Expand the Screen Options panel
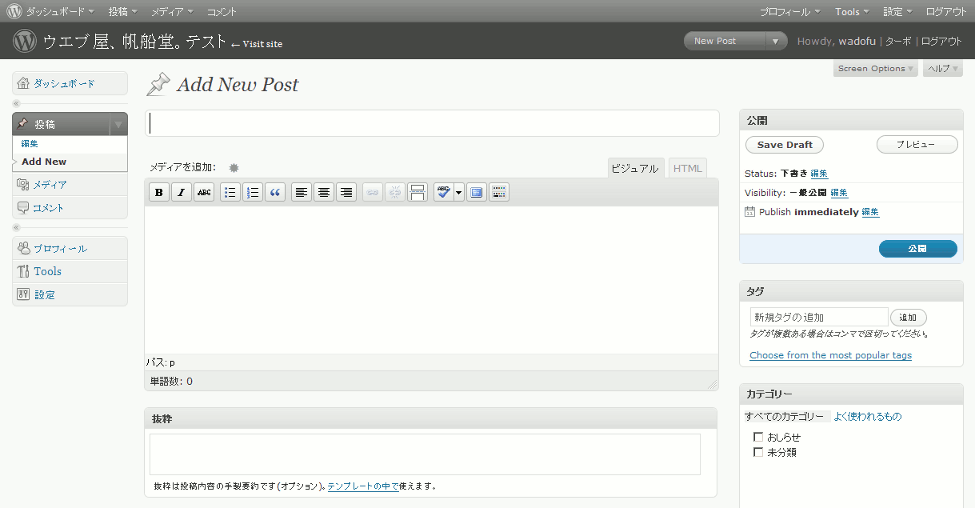This screenshot has width=975, height=508. (x=876, y=69)
